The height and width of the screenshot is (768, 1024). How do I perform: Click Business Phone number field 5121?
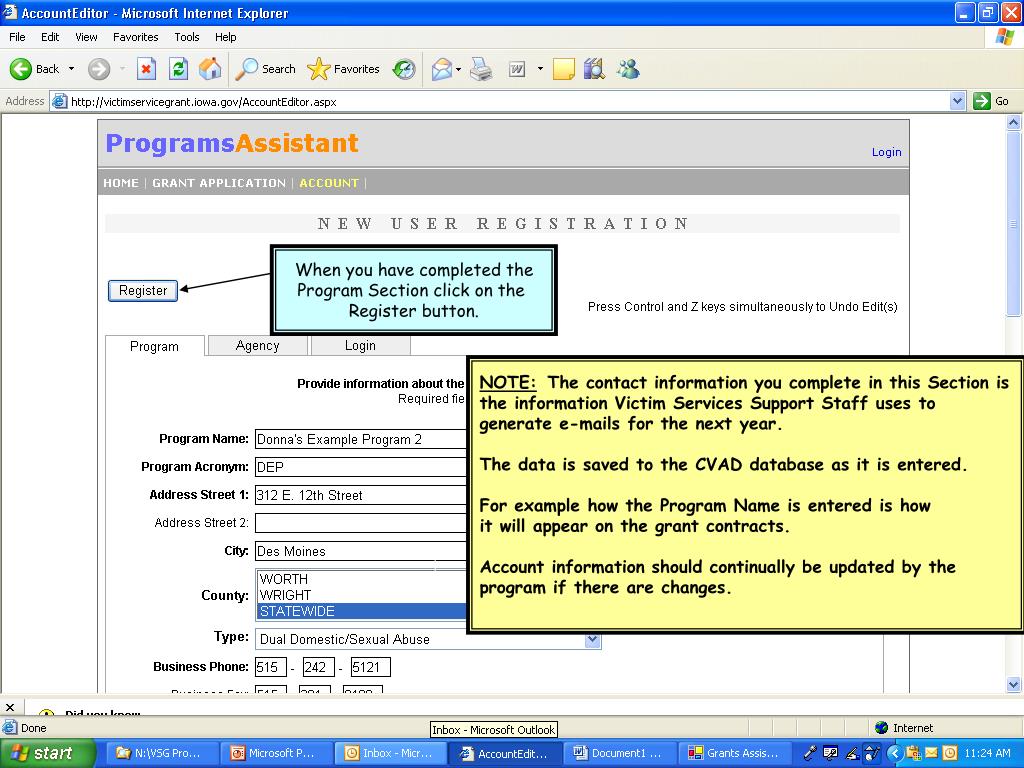pyautogui.click(x=370, y=667)
